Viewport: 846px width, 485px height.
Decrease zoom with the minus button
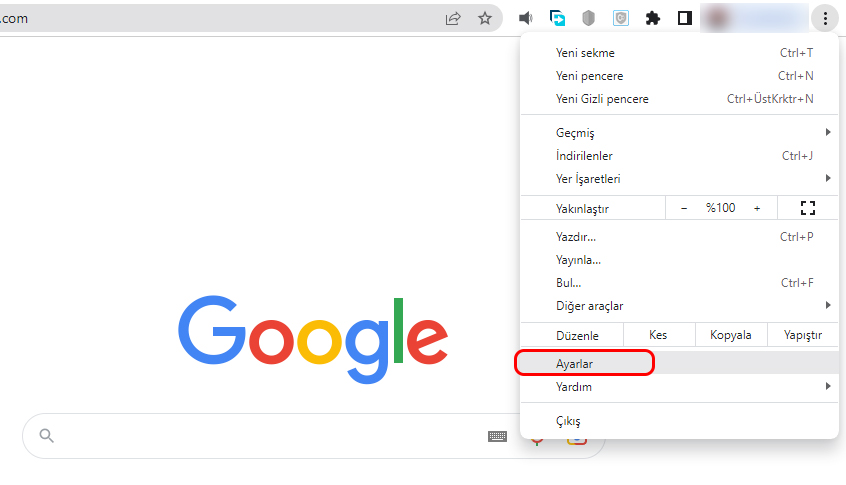tap(684, 208)
